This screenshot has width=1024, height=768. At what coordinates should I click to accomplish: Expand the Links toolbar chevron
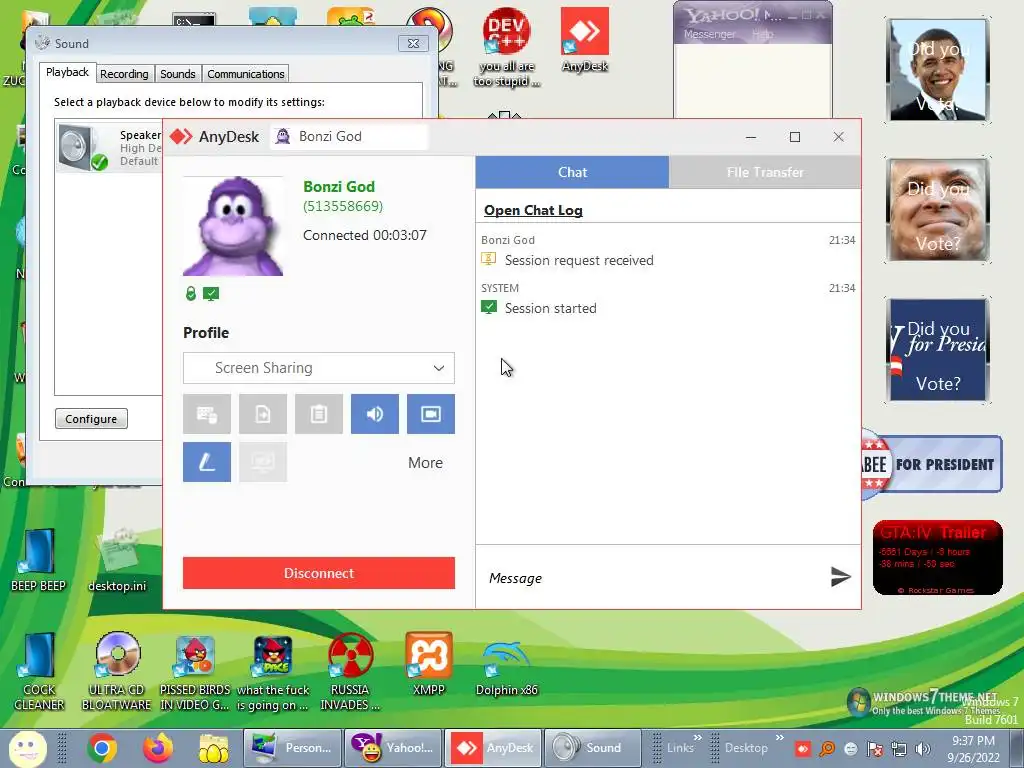click(x=697, y=738)
